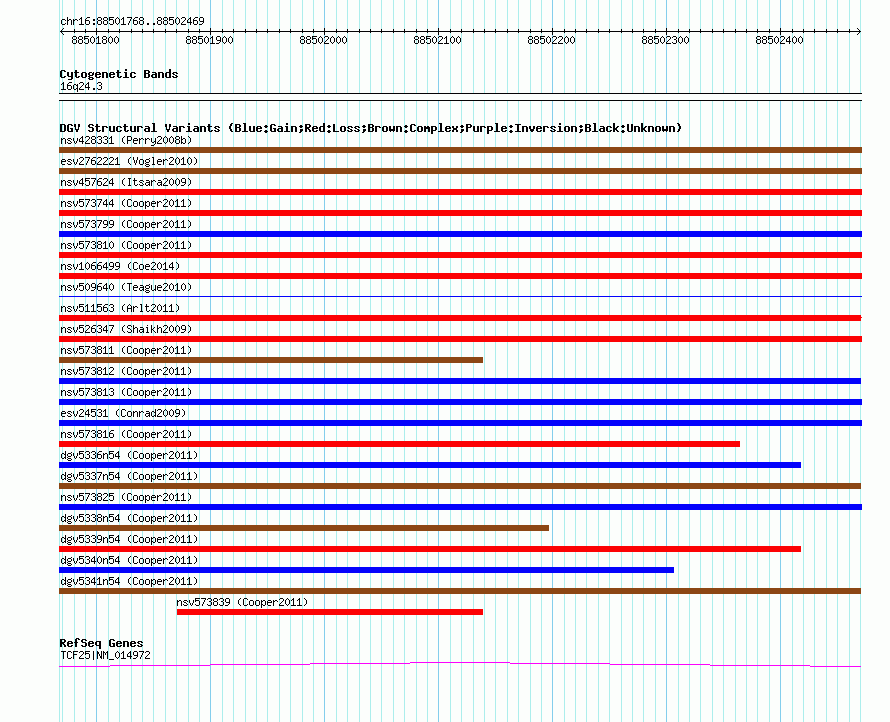Click the chr16:88501768..88502469 region label
The image size is (890, 722).
[x=132, y=21]
